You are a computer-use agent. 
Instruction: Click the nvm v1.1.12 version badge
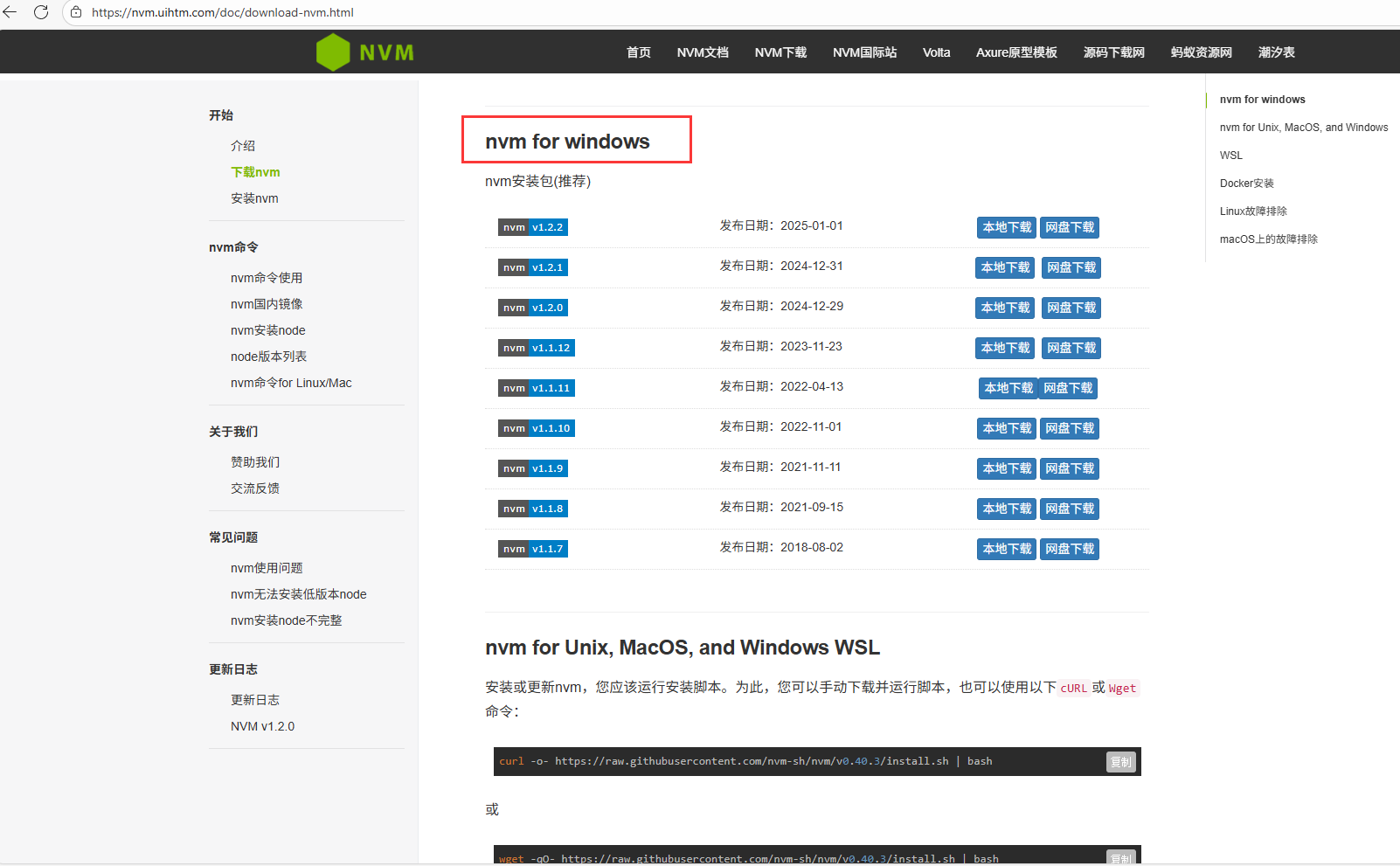[x=537, y=348]
